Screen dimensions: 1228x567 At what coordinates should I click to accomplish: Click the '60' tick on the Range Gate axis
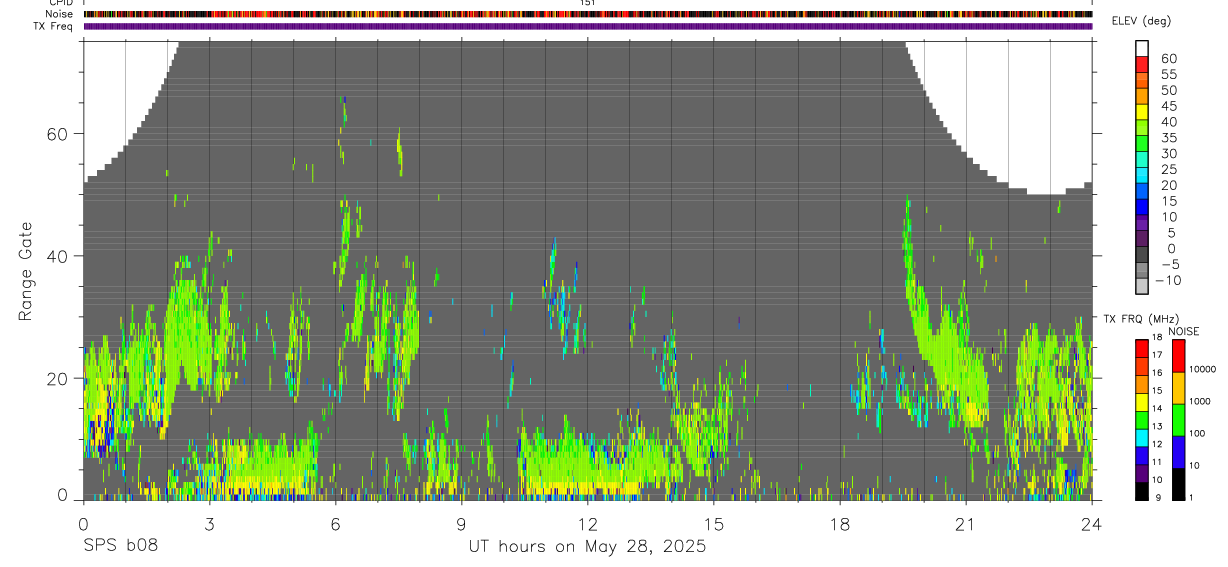[59, 134]
